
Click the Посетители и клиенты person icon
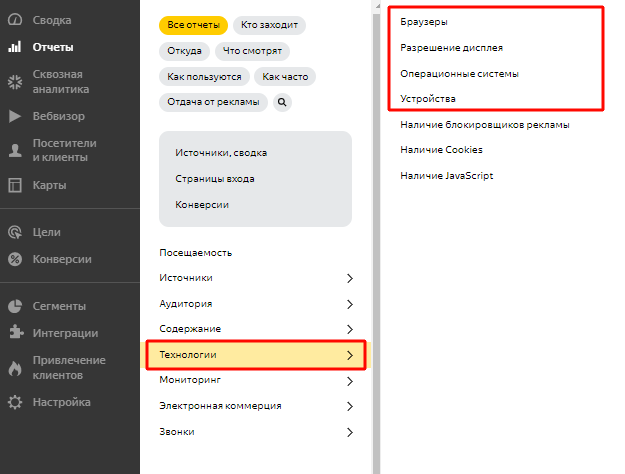pos(15,150)
